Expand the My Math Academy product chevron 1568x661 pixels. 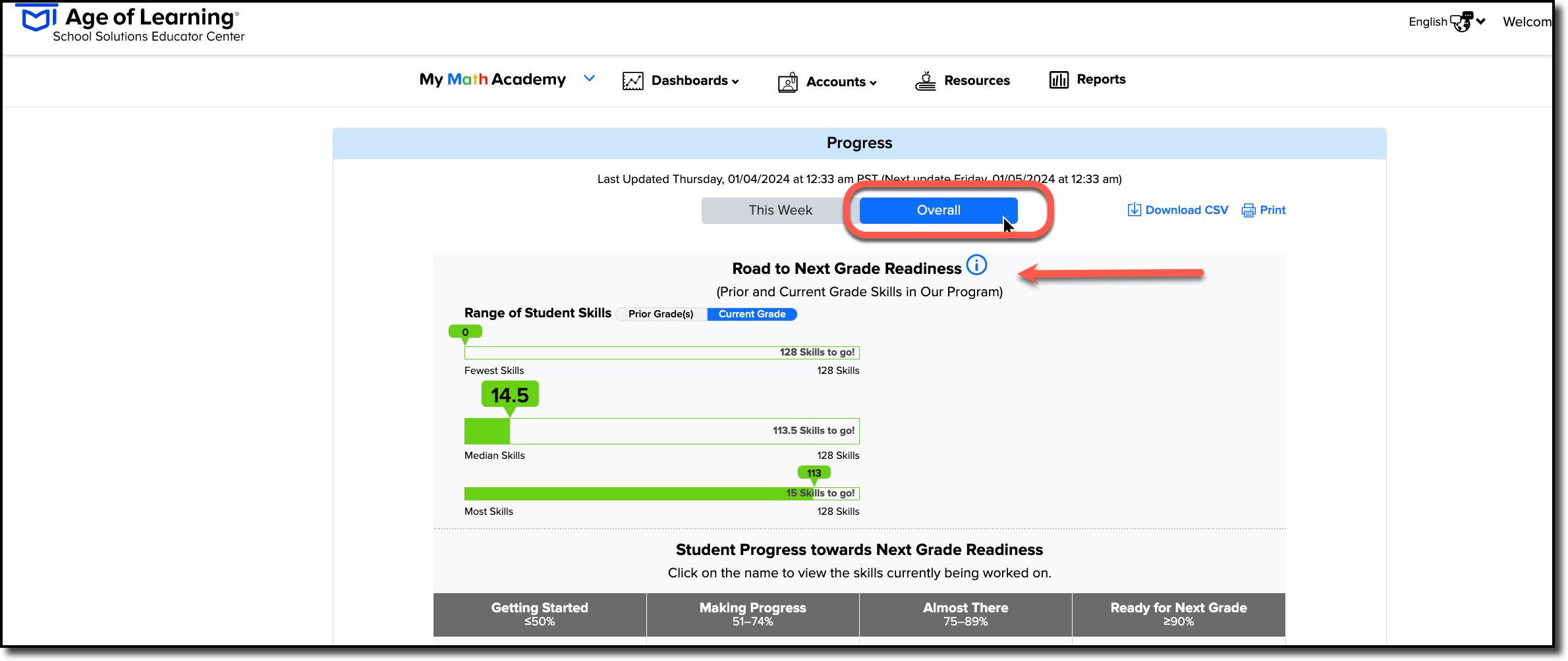[590, 78]
